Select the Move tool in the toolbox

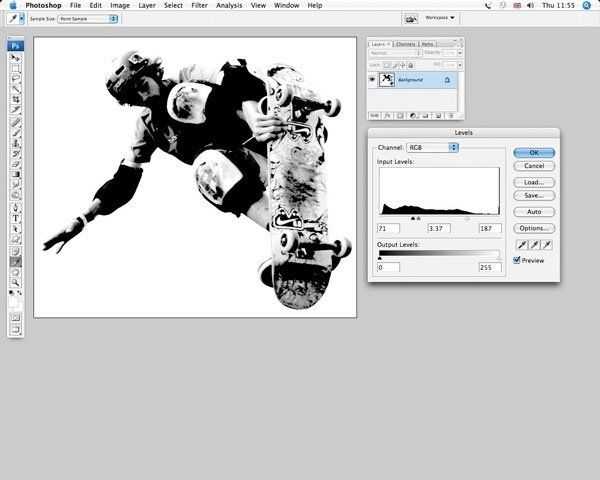coord(16,58)
